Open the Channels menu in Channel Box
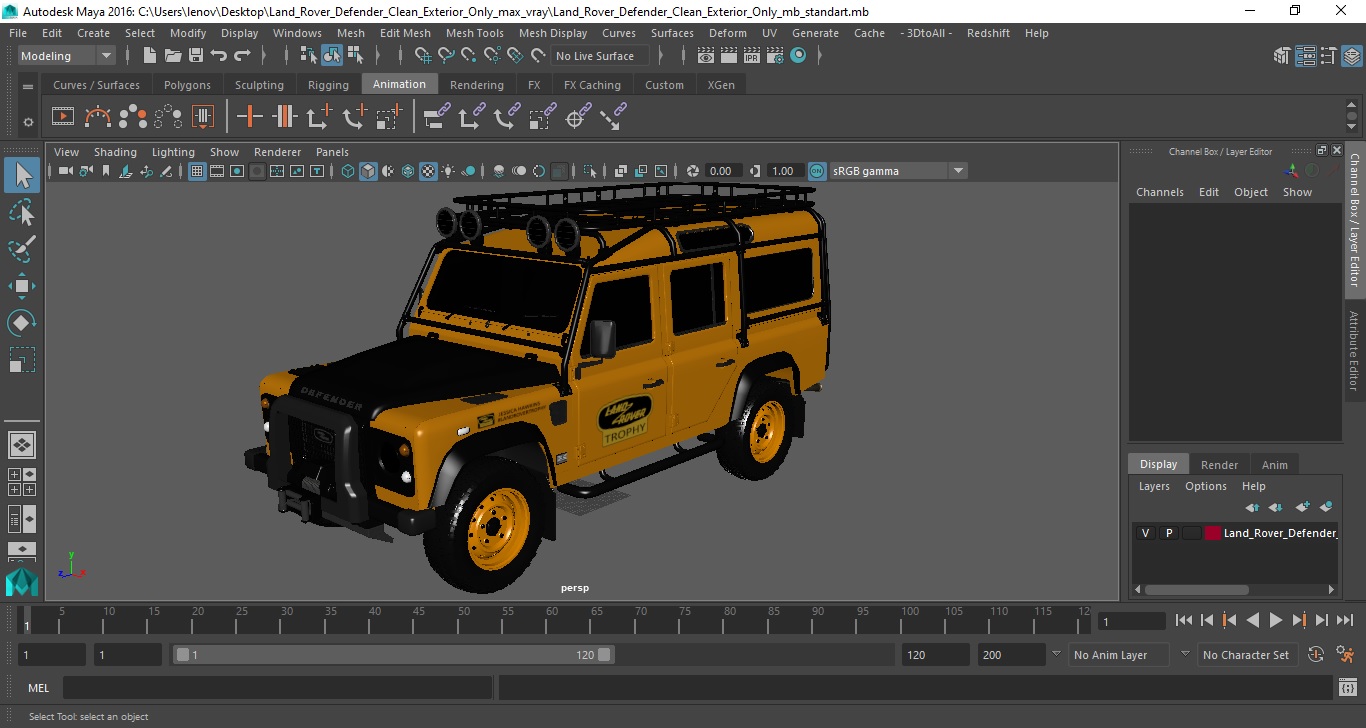1366x728 pixels. [1159, 192]
